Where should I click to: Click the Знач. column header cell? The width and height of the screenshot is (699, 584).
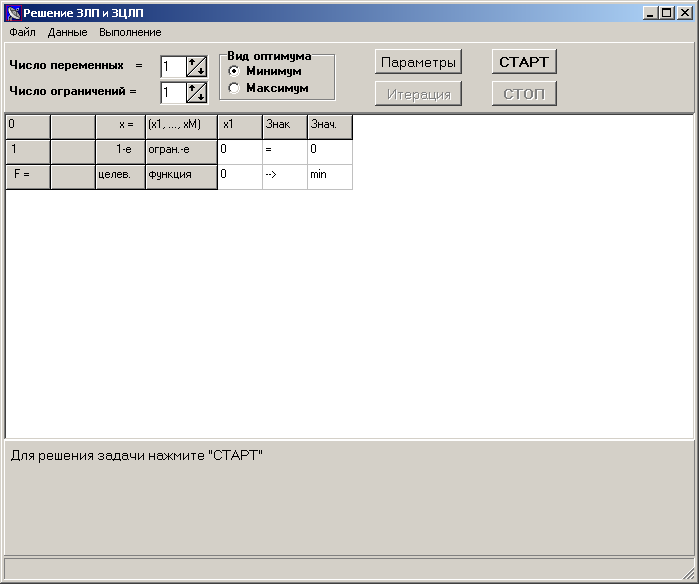coord(330,127)
